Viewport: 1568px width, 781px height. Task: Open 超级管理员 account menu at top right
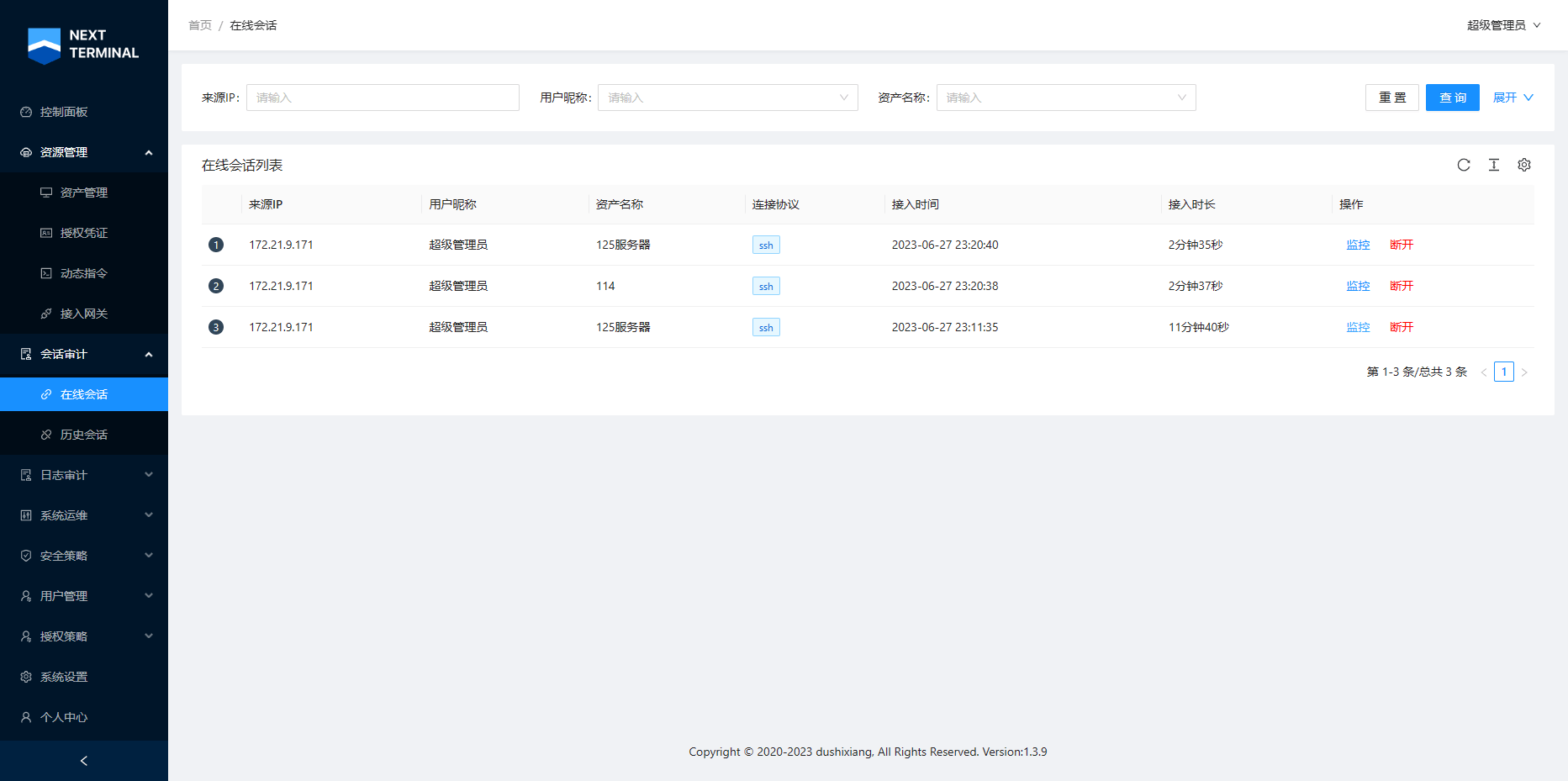click(1503, 25)
